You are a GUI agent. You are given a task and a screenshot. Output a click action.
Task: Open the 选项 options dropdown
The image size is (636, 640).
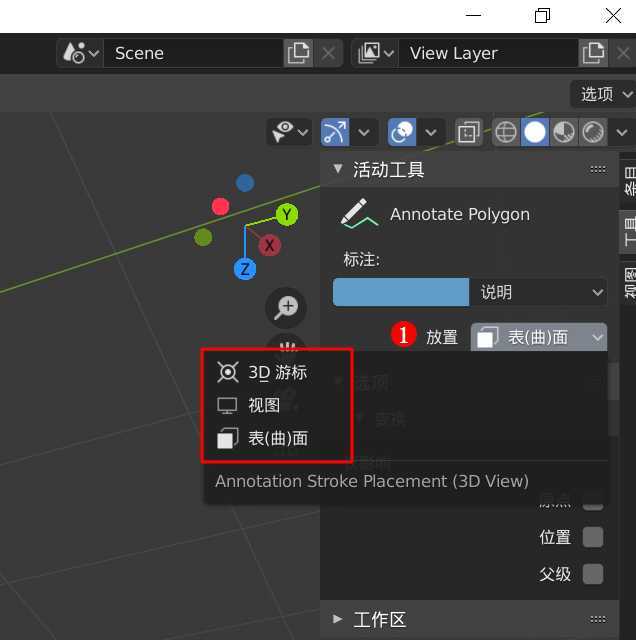[x=605, y=94]
